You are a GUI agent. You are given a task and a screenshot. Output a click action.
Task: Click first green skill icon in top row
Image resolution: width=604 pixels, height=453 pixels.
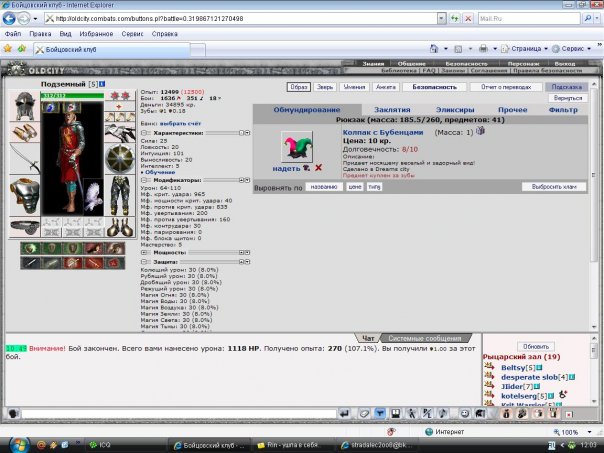click(30, 248)
